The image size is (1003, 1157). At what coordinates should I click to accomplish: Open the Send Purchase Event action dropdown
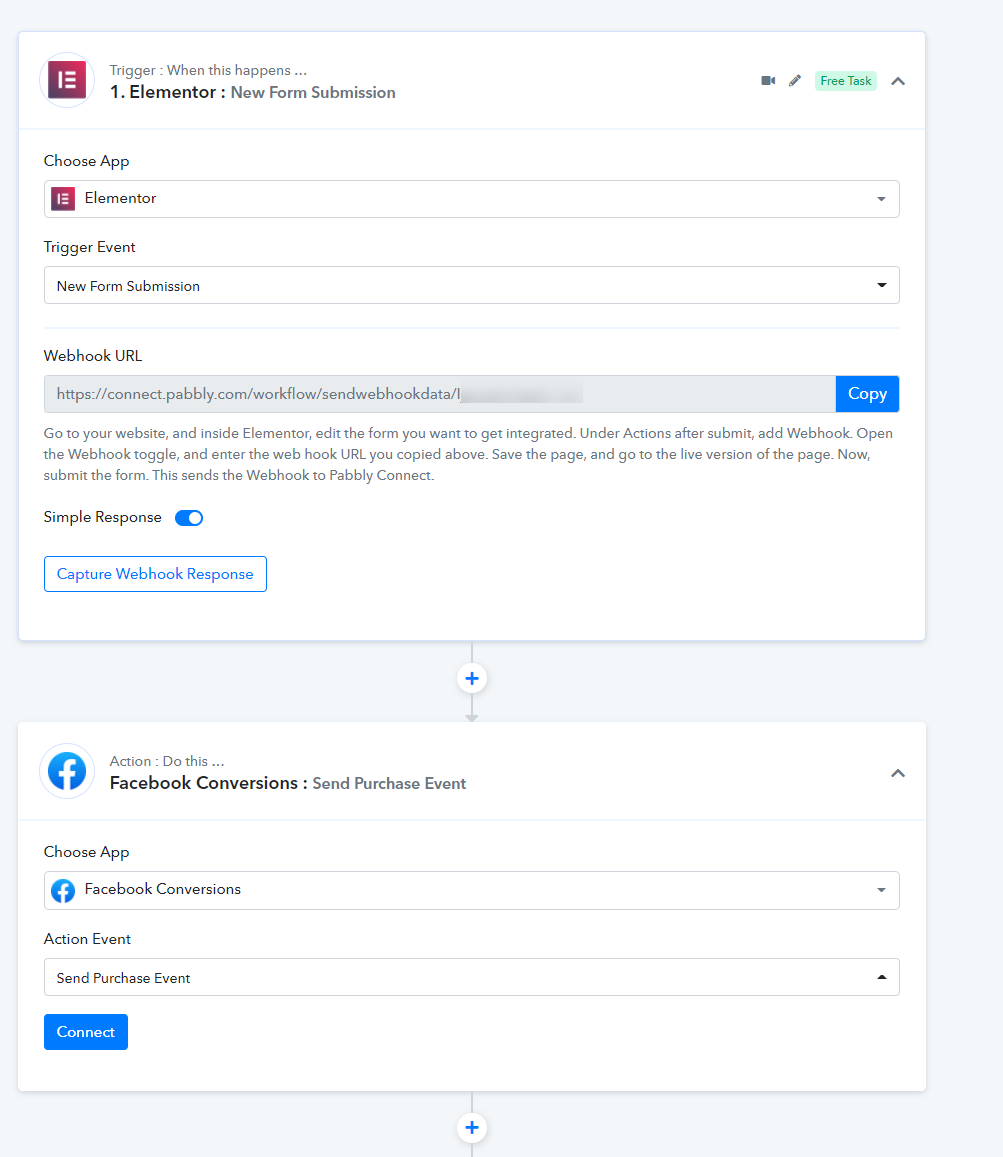tap(472, 977)
